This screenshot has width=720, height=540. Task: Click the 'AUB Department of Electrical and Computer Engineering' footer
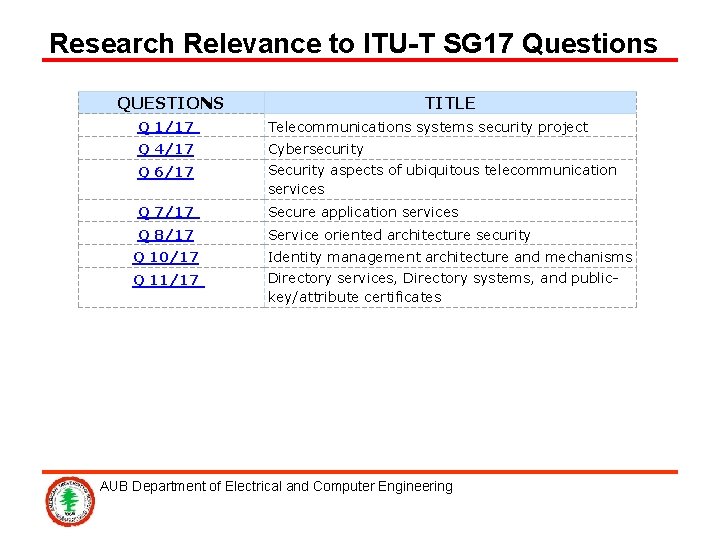click(276, 486)
